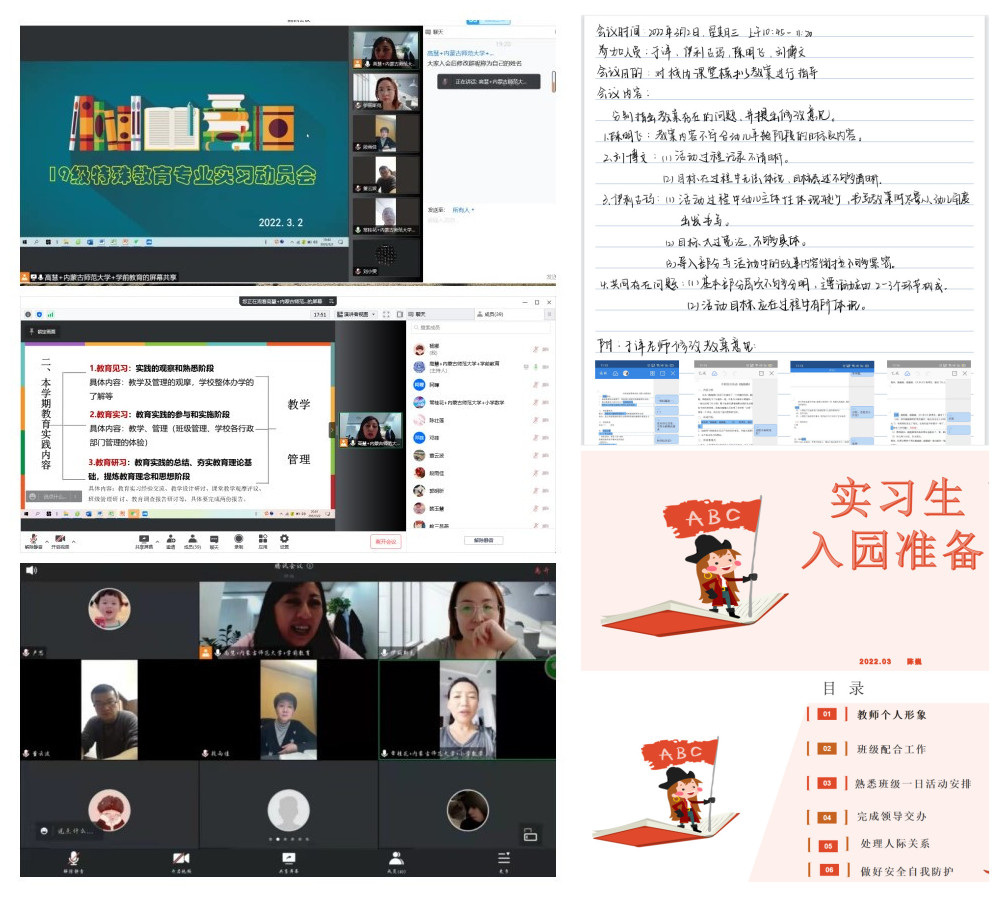Open the invite participants icon
1004x897 pixels.
pyautogui.click(x=171, y=540)
